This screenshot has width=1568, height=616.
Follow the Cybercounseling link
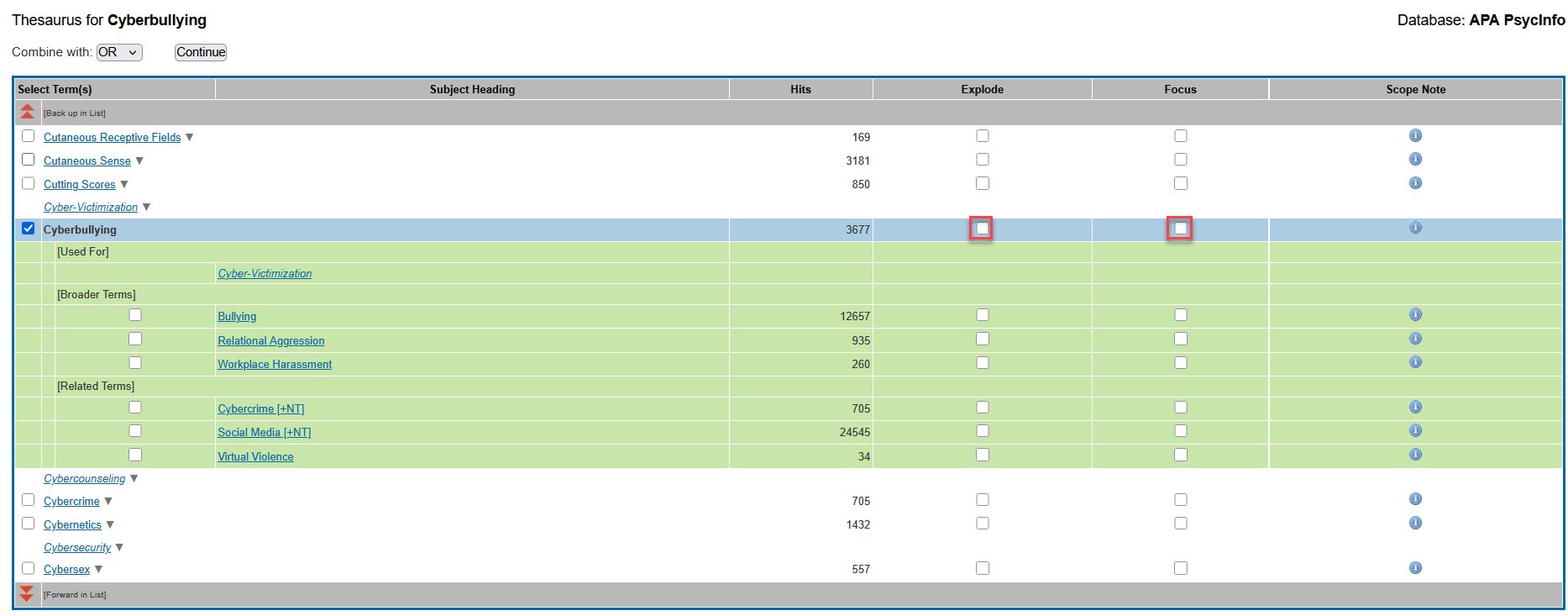click(x=84, y=479)
